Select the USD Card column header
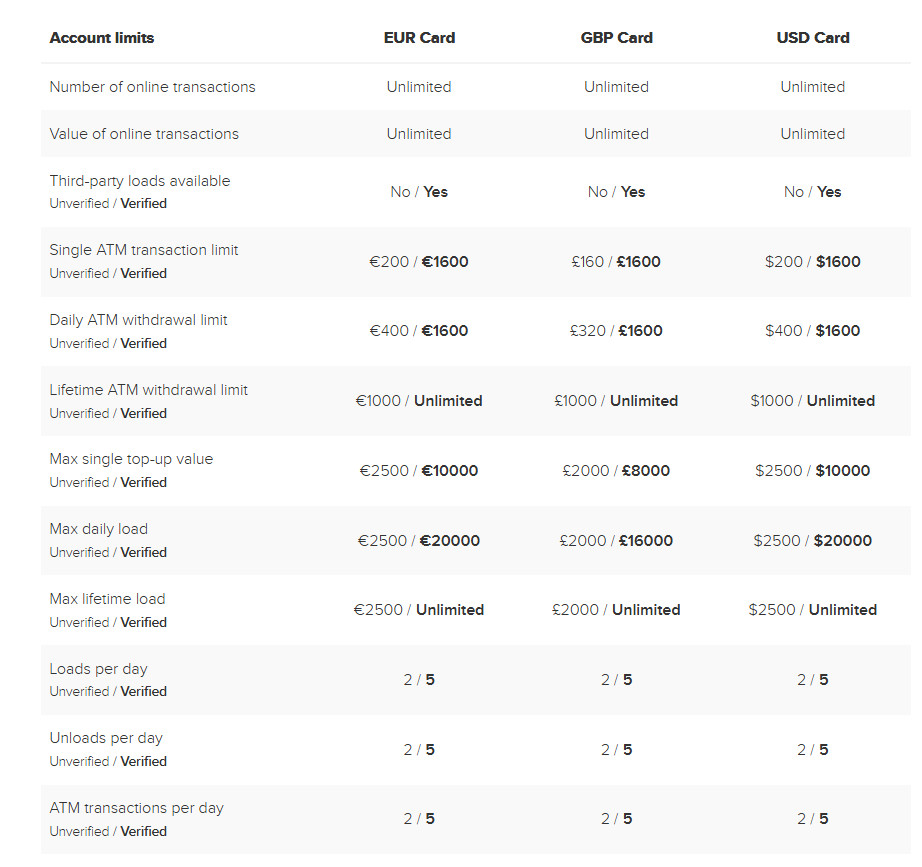This screenshot has height=867, width=922. point(813,38)
